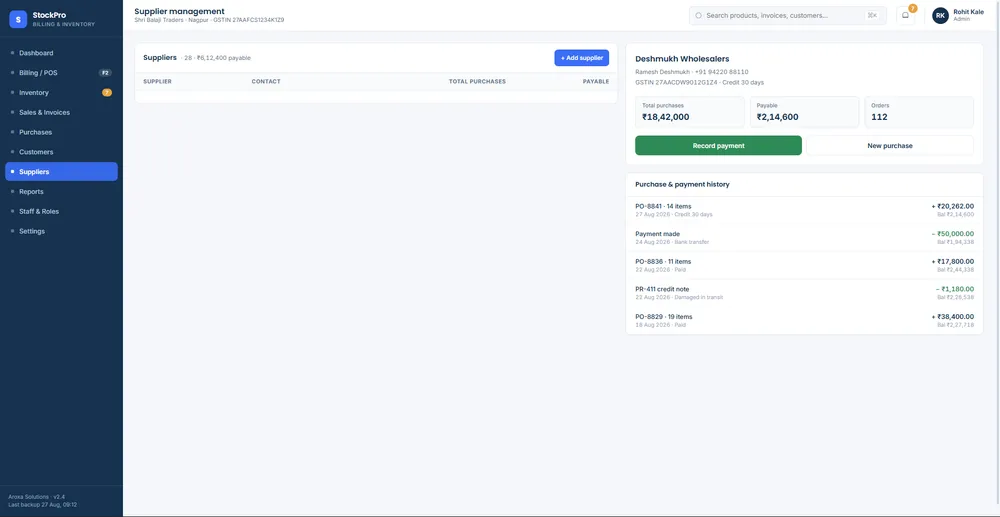
Task: Click the CONTACT column header
Action: click(266, 82)
